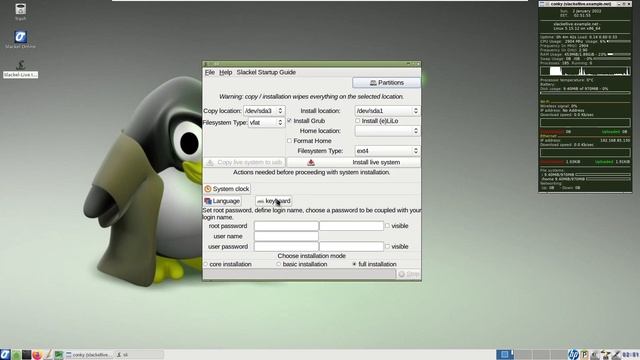Open vfat Filesystem Type dropdown
Viewport: 640px width, 360px height.
click(x=266, y=122)
